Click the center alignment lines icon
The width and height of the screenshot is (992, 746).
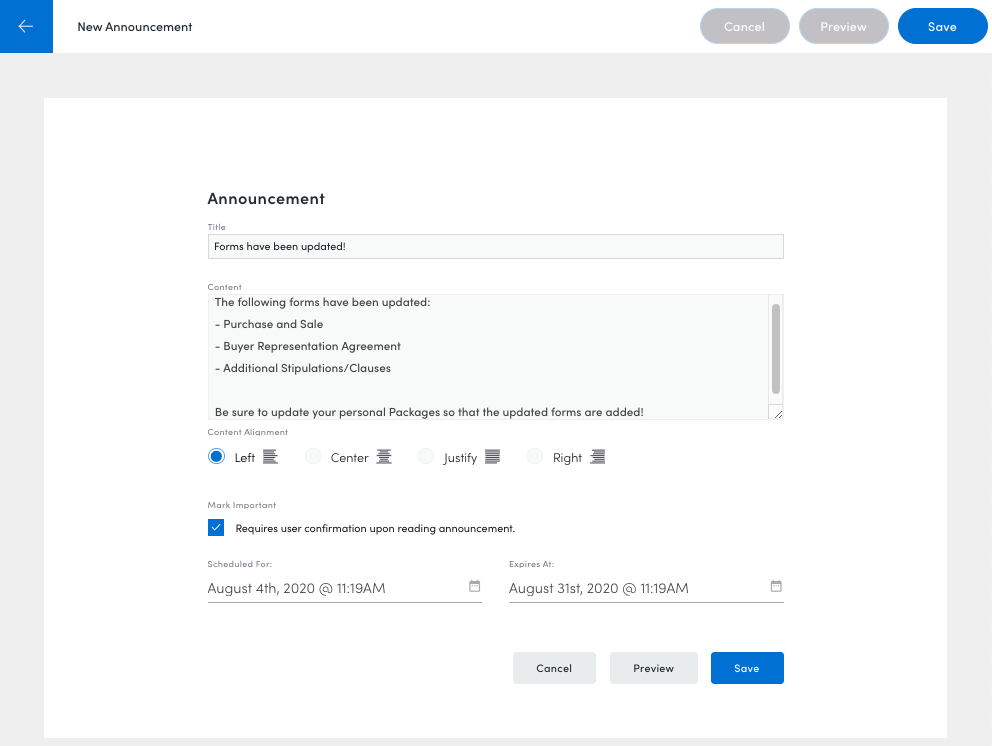[384, 457]
